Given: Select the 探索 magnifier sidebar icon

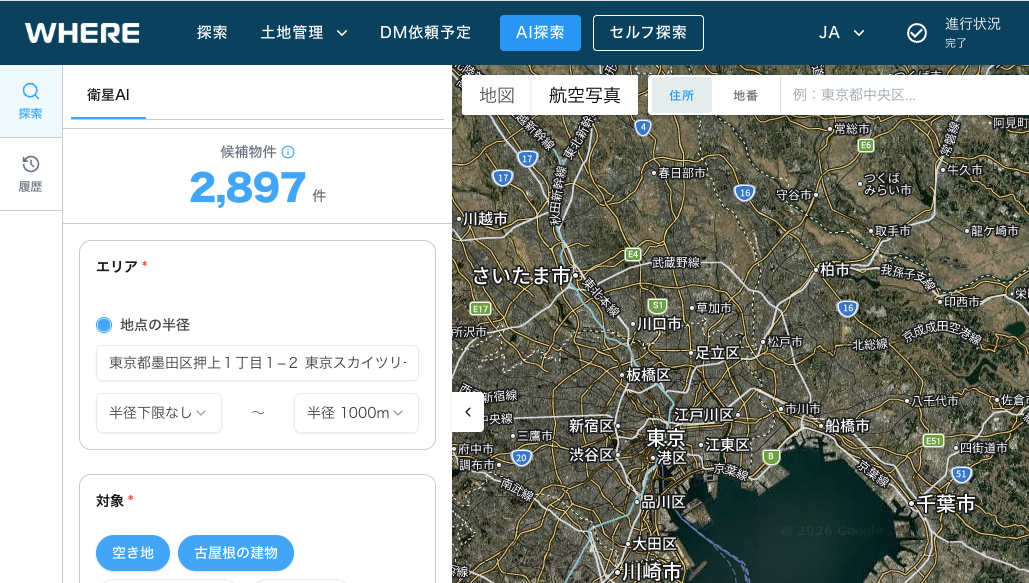Looking at the screenshot, I should pos(31,101).
